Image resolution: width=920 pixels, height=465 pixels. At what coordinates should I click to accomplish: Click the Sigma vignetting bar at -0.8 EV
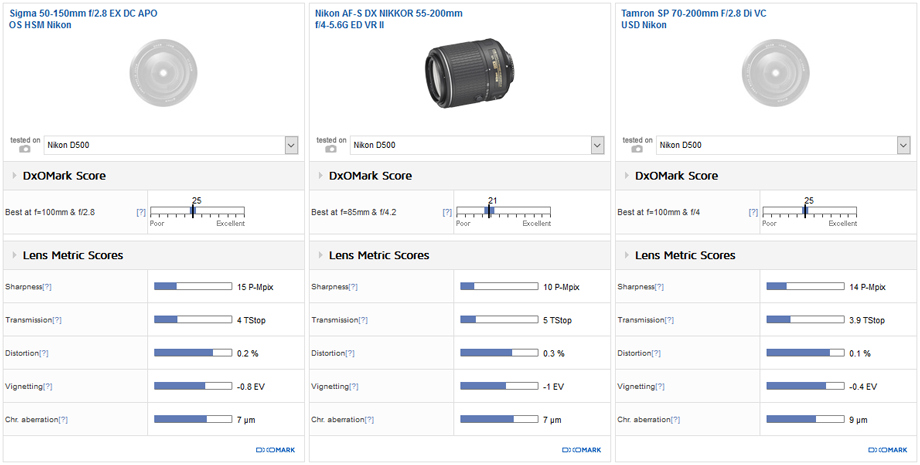[x=193, y=386]
